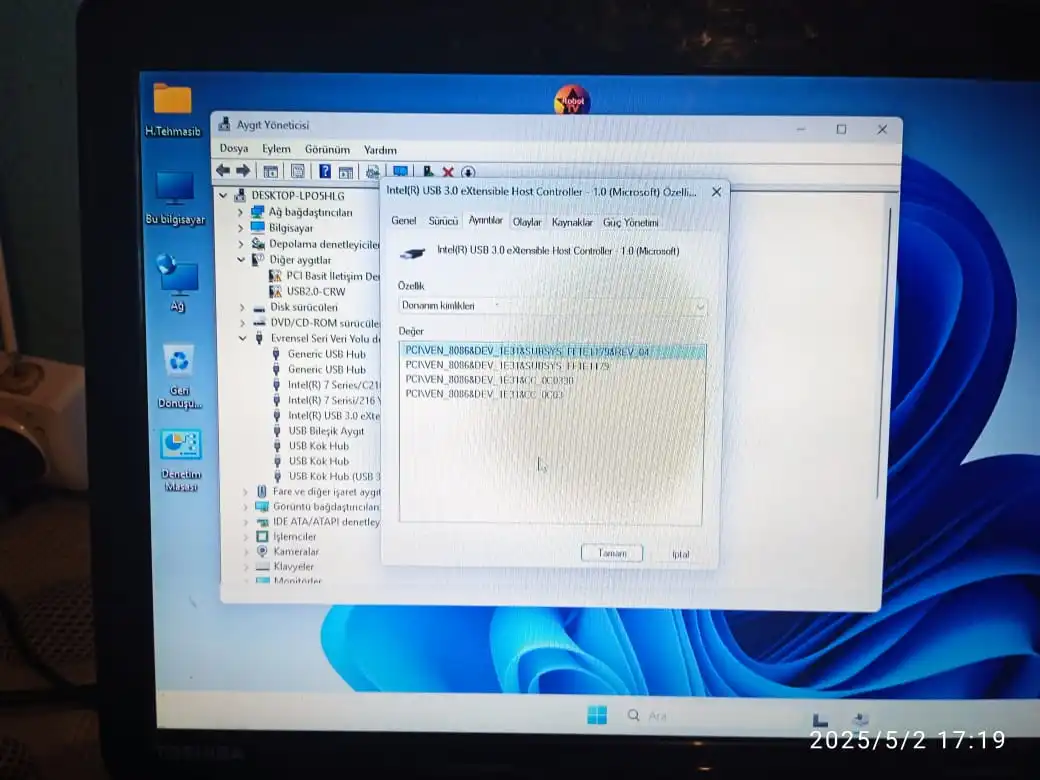Expand Bilgisayar category
Screen dimensions: 1040x780
240,228
